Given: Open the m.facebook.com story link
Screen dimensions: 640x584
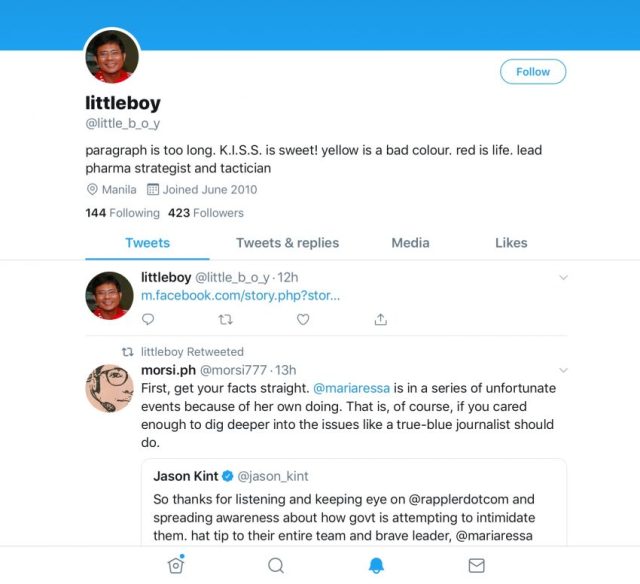Looking at the screenshot, I should click(240, 295).
